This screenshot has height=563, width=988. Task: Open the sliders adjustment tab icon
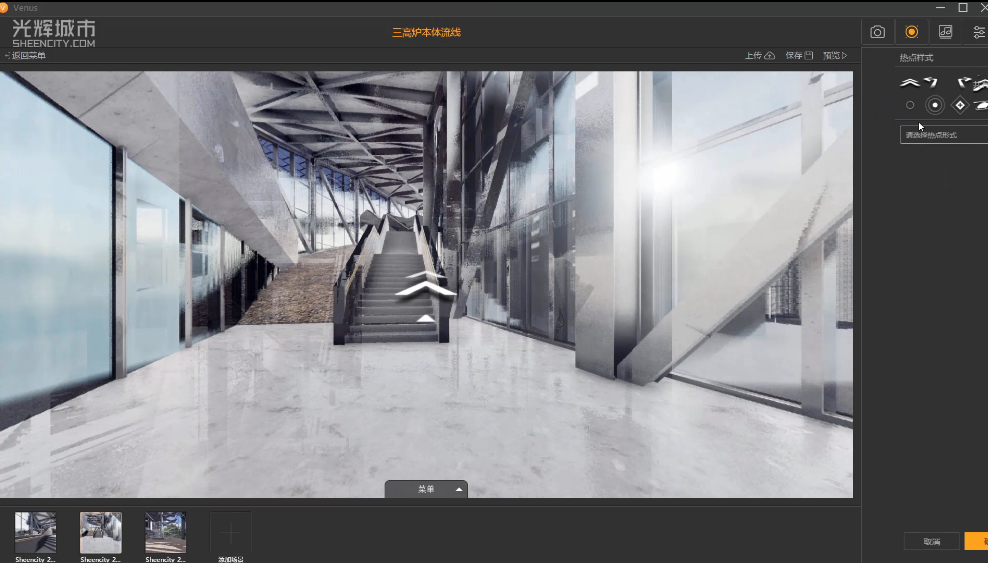pyautogui.click(x=978, y=32)
